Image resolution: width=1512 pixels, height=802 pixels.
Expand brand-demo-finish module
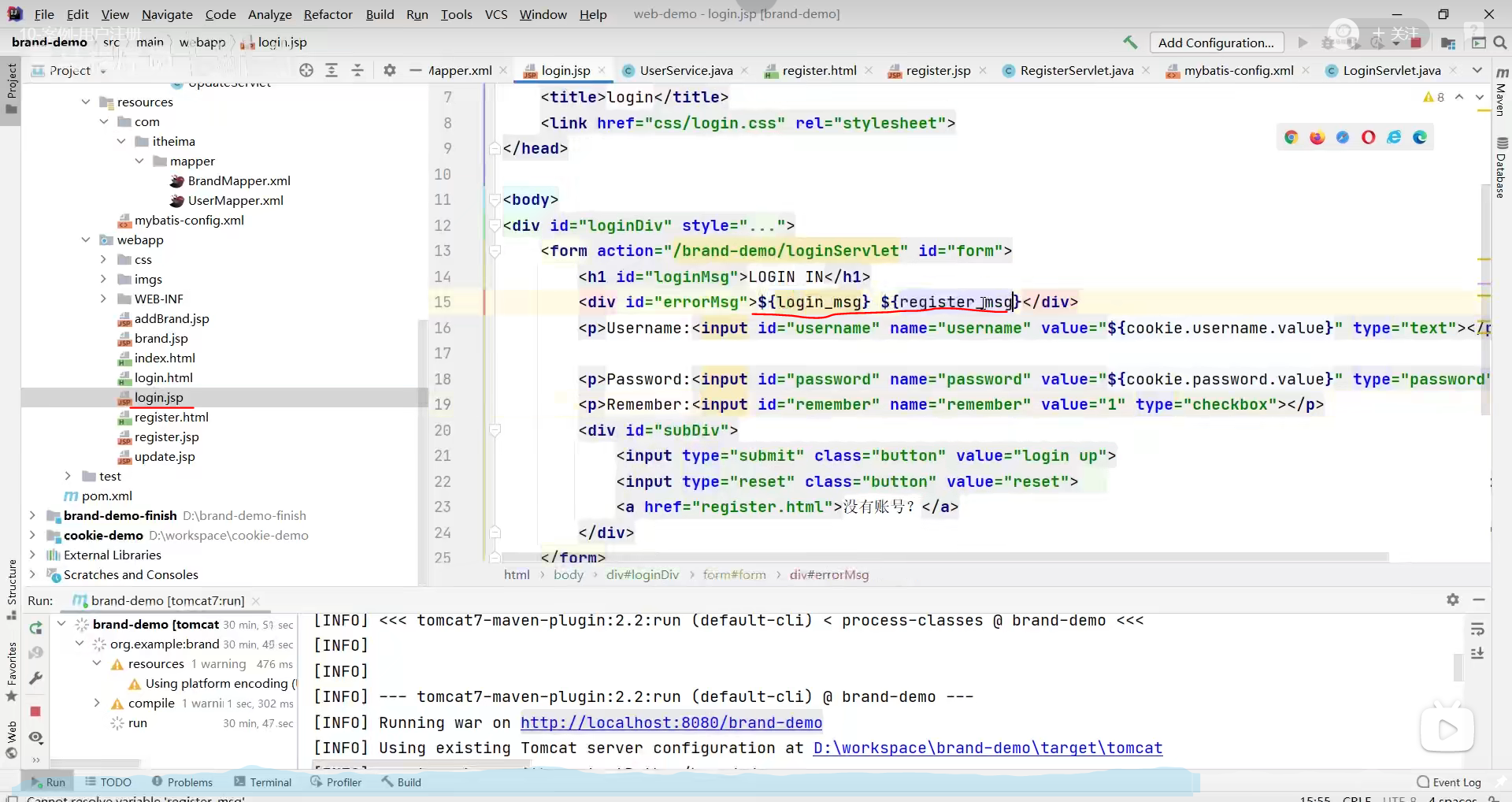(x=32, y=515)
